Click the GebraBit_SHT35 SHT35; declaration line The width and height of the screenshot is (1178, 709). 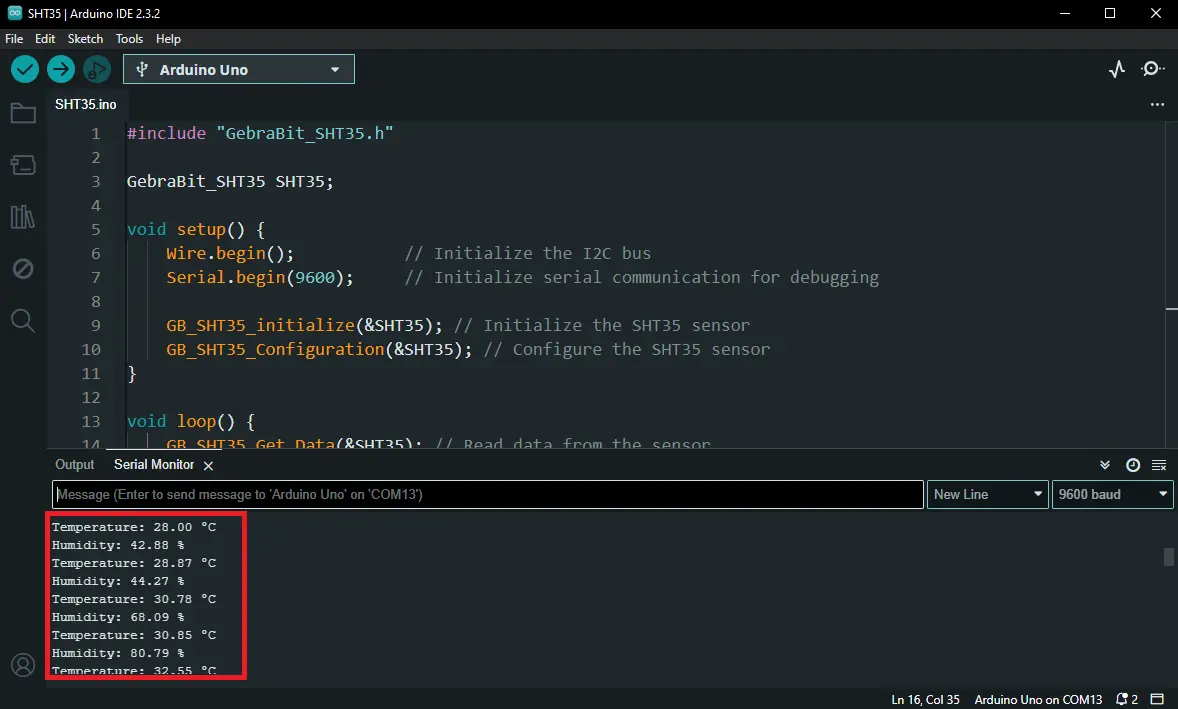pyautogui.click(x=230, y=181)
